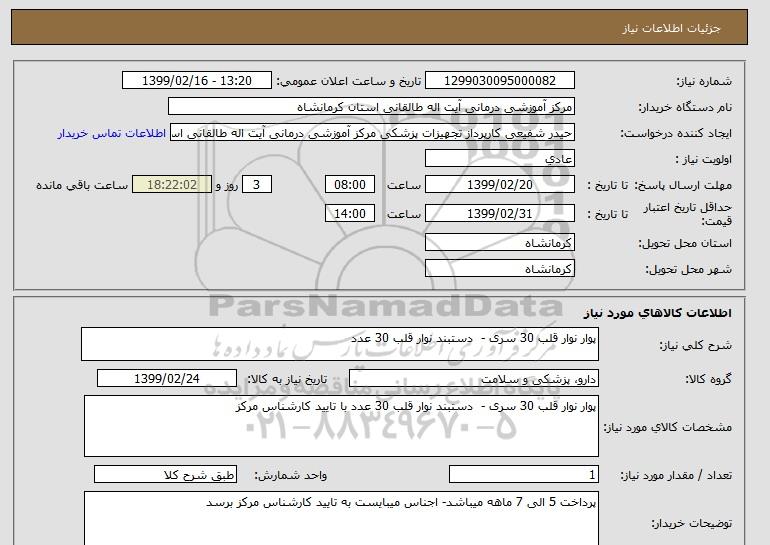This screenshot has width=770, height=545.
Task: Click the priority field showing عادی
Action: [499, 159]
